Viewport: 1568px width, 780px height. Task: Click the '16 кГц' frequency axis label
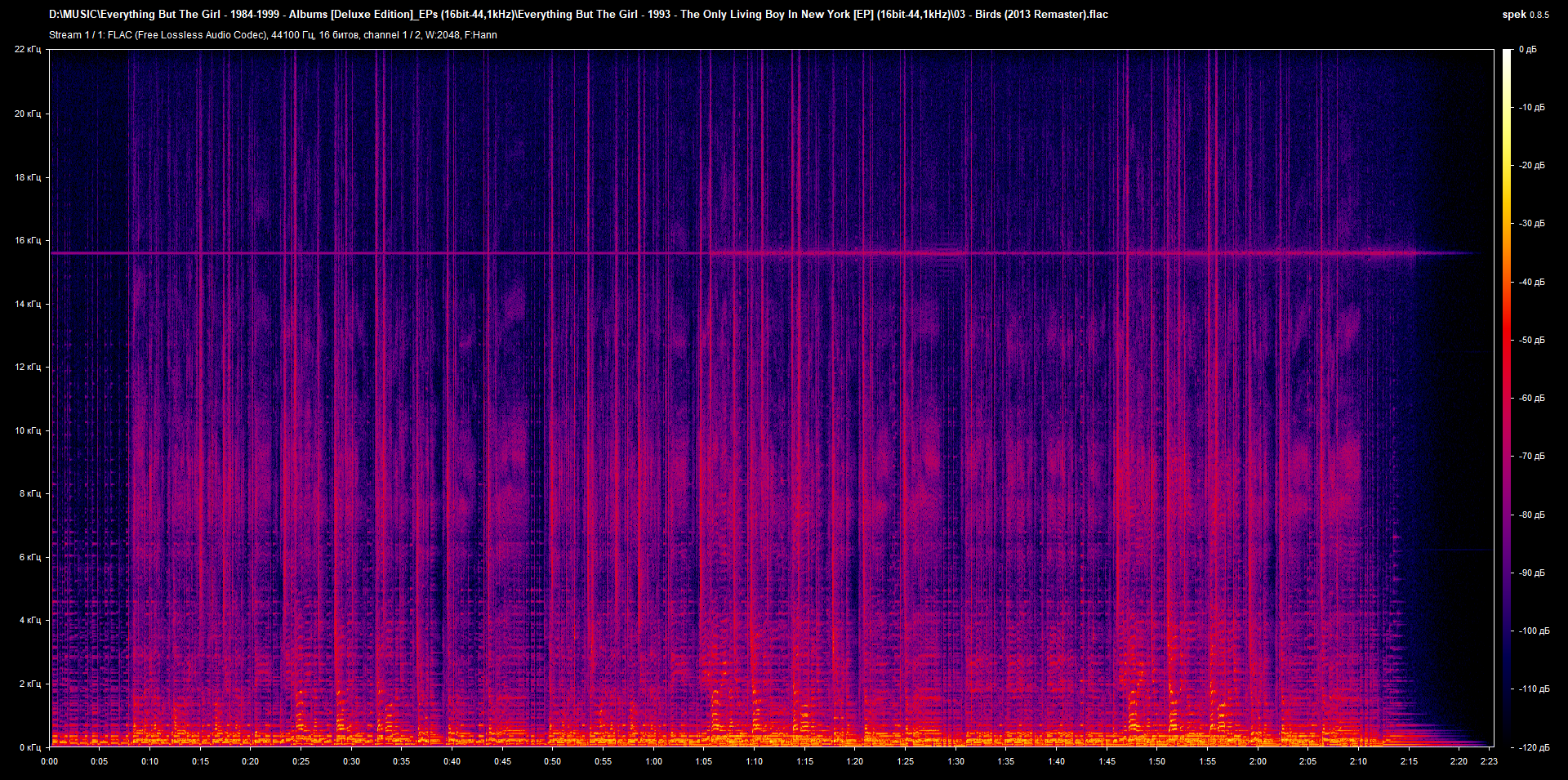point(28,240)
